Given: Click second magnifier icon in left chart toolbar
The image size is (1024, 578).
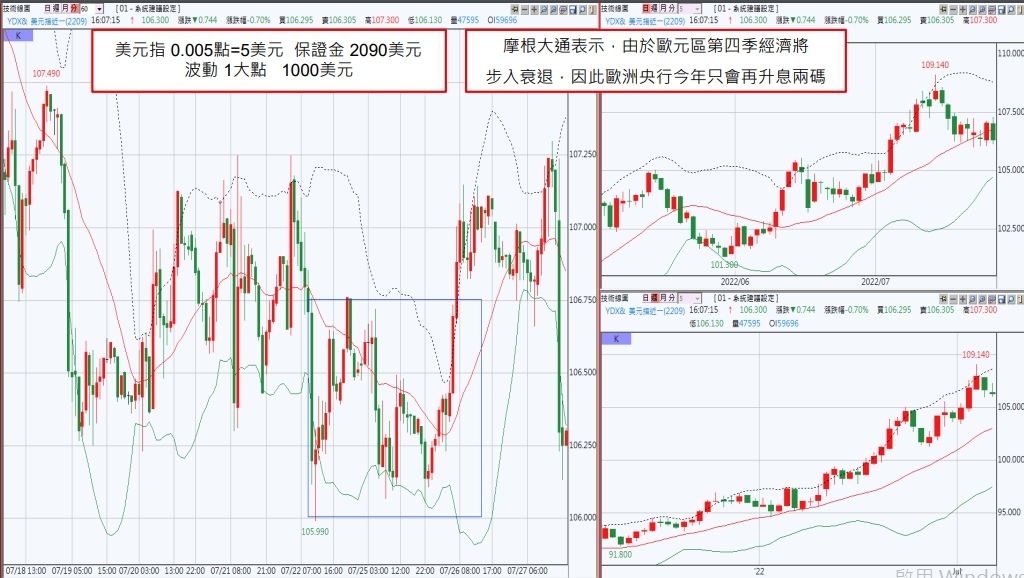Looking at the screenshot, I should [553, 9].
